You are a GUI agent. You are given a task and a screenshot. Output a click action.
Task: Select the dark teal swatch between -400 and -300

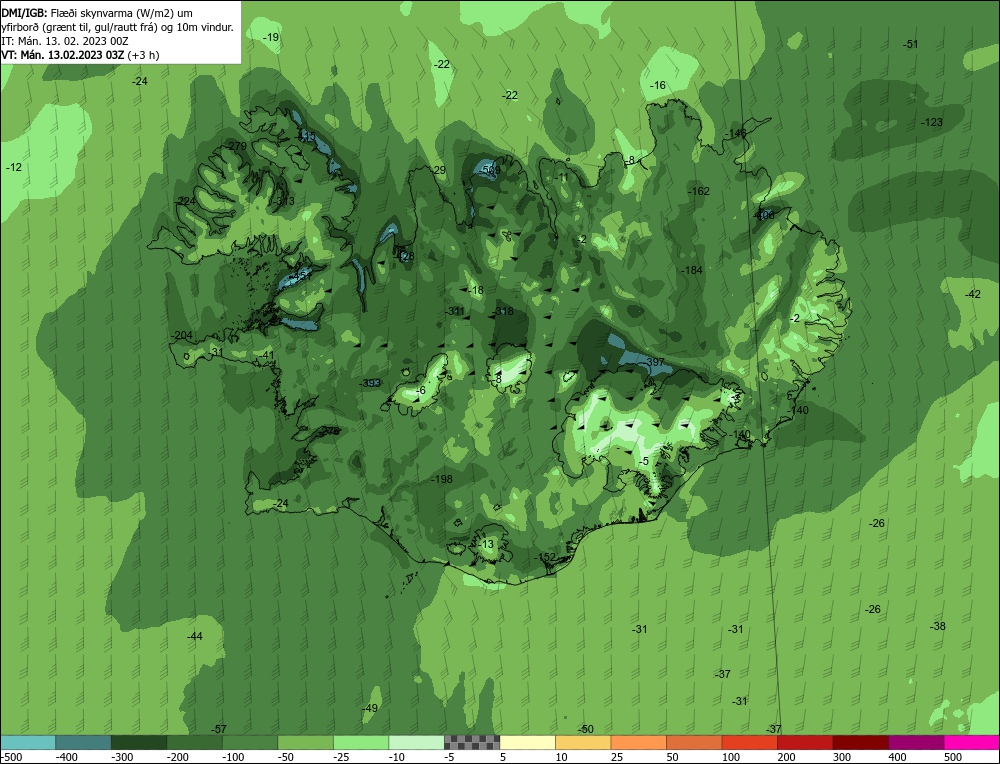pos(83,742)
